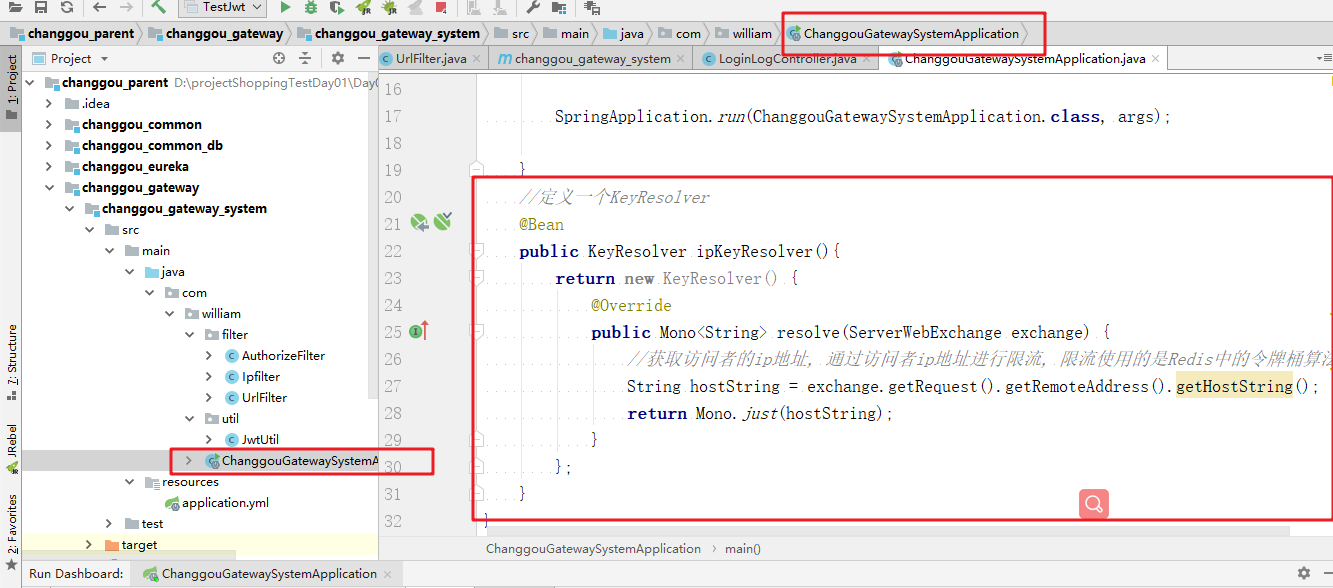Collapse the changgou_gateway module
Viewport: 1333px width, 588px height.
(x=49, y=187)
